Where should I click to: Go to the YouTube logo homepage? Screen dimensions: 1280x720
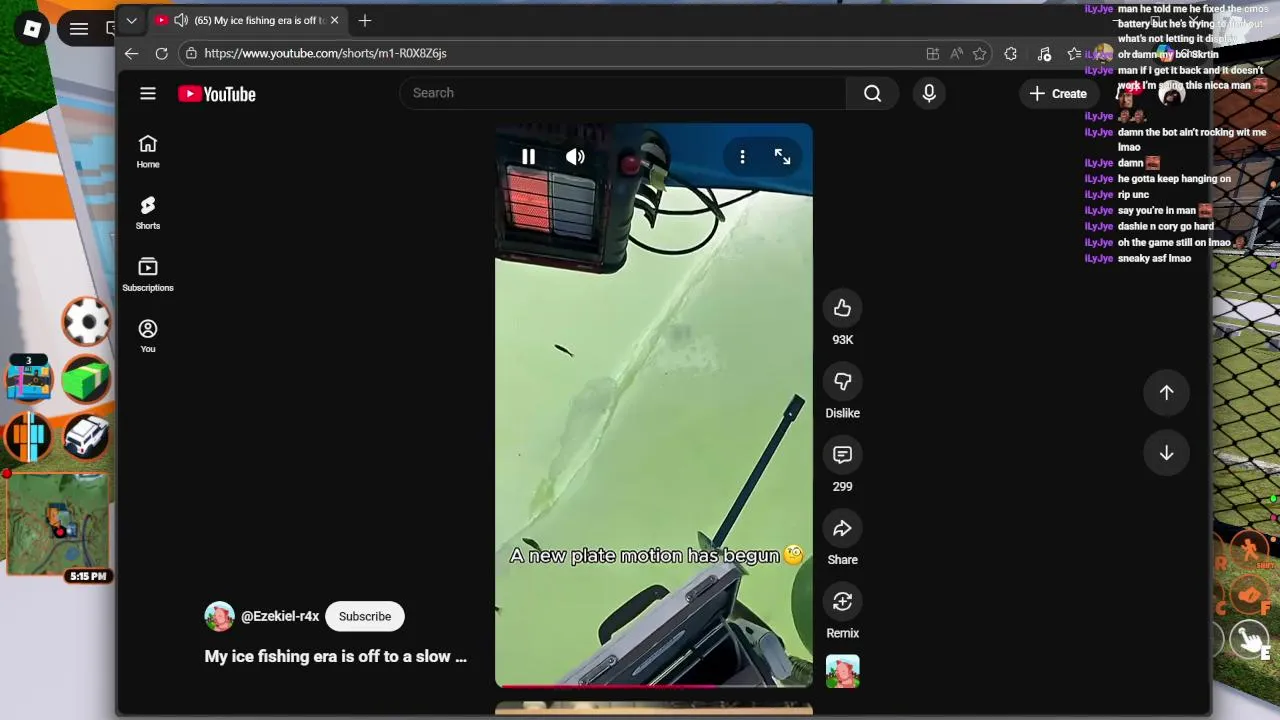217,94
